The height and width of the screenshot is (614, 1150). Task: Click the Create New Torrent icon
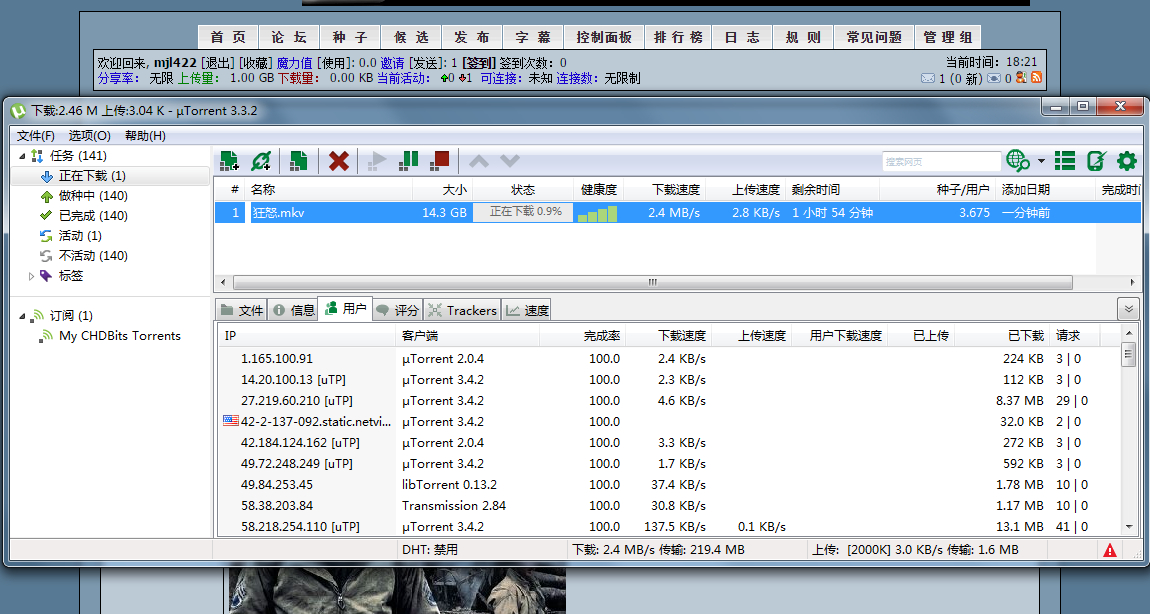point(298,161)
